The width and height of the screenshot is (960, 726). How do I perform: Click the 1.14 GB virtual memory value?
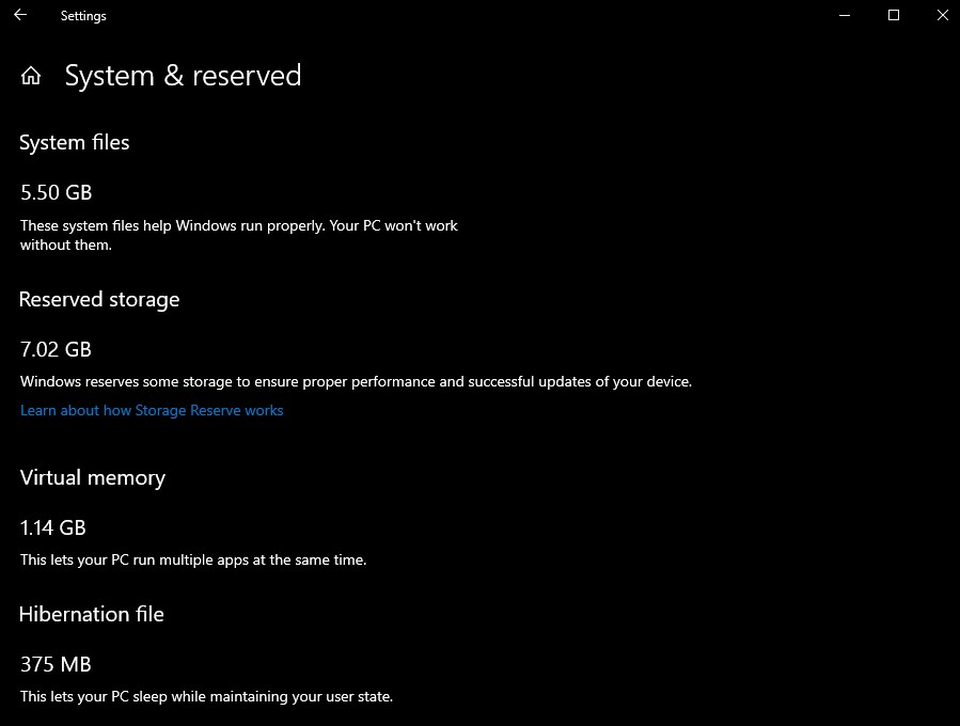52,527
